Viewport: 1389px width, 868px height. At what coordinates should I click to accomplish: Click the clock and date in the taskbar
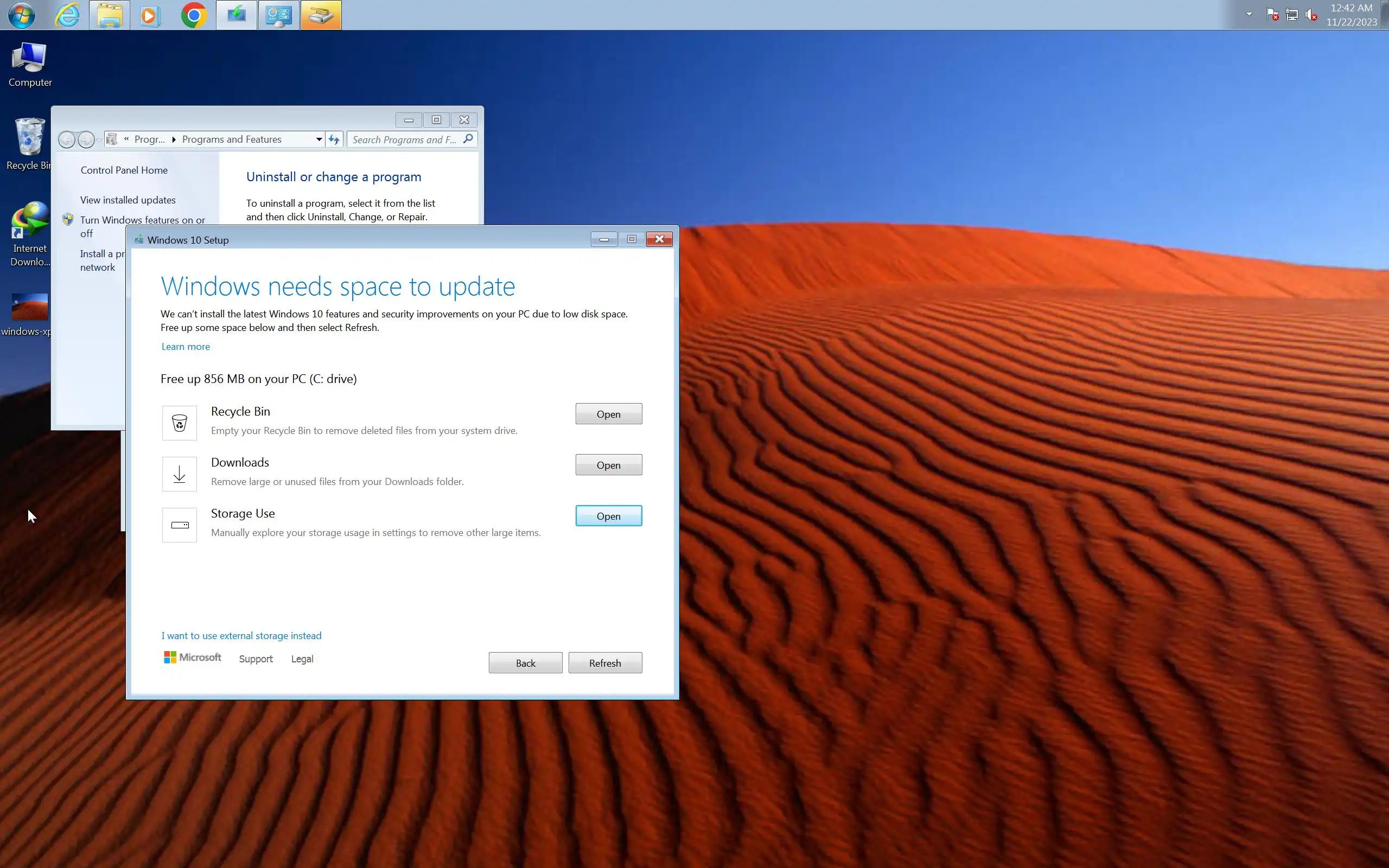(1351, 15)
